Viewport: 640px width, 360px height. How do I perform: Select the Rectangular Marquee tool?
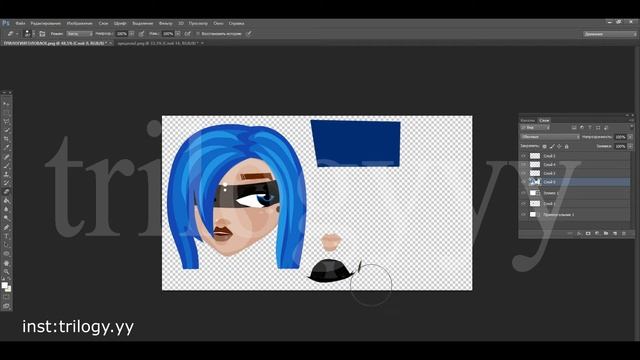click(x=7, y=113)
